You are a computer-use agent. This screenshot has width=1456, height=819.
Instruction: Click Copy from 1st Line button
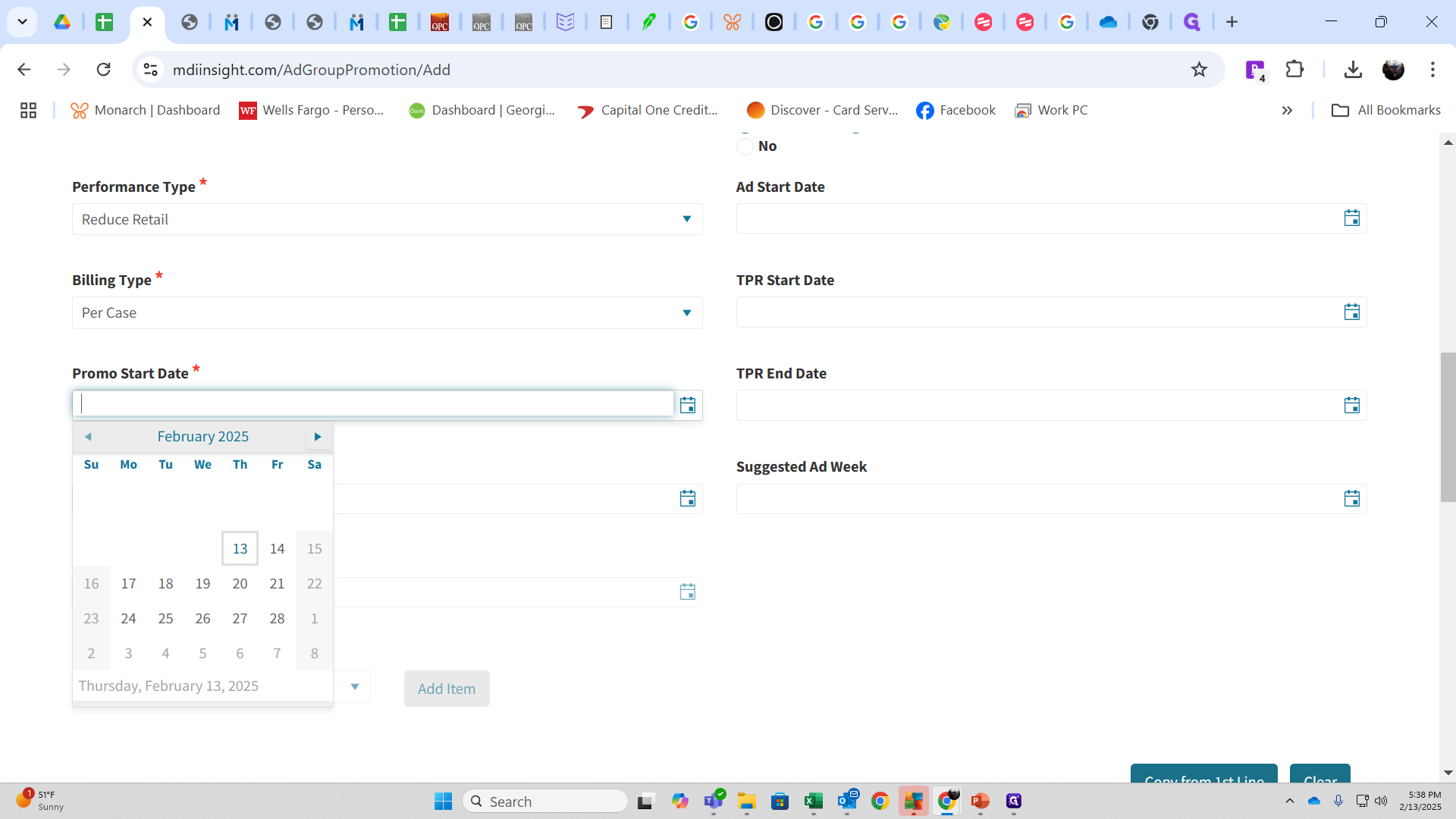(x=1204, y=774)
